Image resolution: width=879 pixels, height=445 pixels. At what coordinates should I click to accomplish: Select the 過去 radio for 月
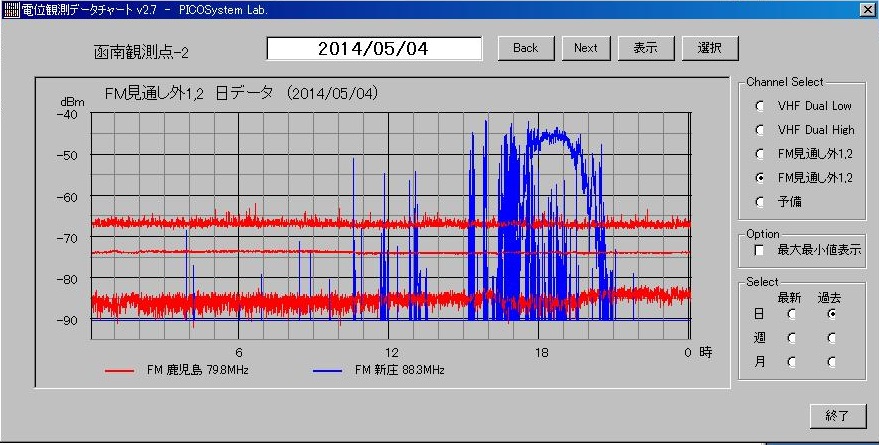pyautogui.click(x=830, y=361)
